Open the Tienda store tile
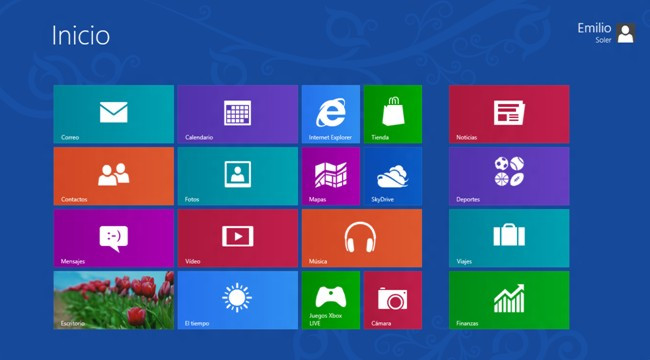This screenshot has width=650, height=360. click(393, 114)
